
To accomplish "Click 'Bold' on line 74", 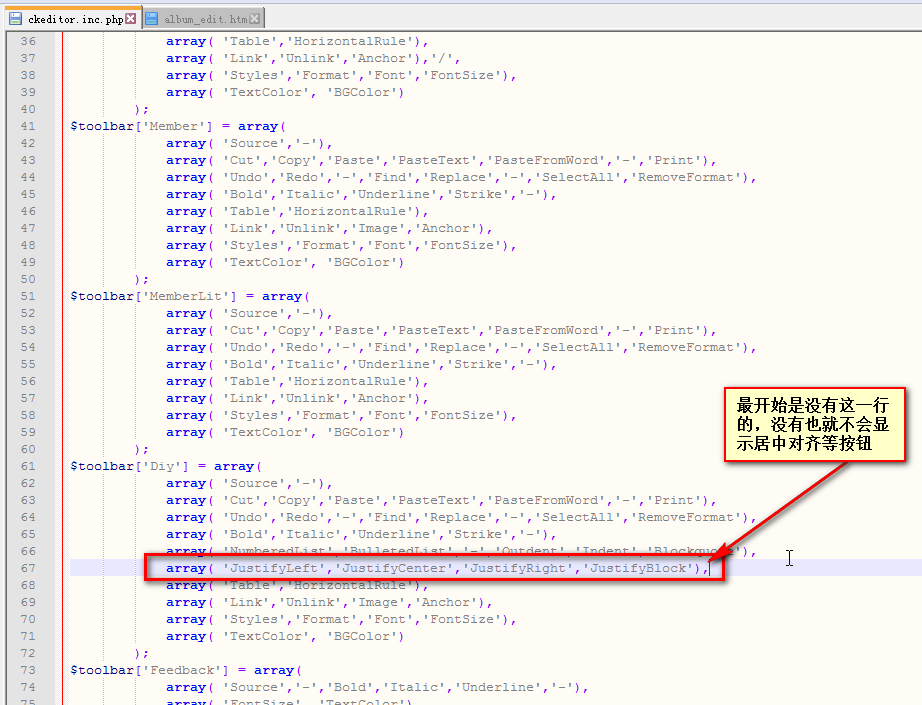I will [x=350, y=687].
